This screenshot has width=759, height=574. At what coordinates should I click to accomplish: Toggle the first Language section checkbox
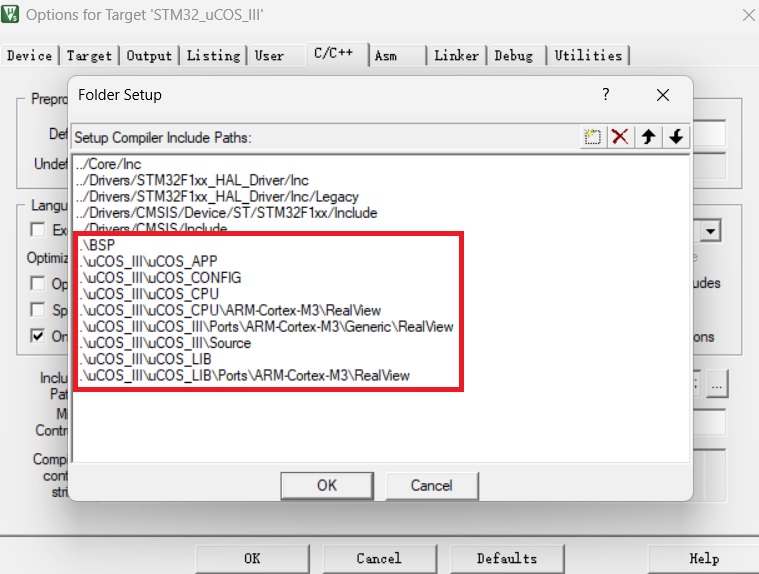(37, 229)
